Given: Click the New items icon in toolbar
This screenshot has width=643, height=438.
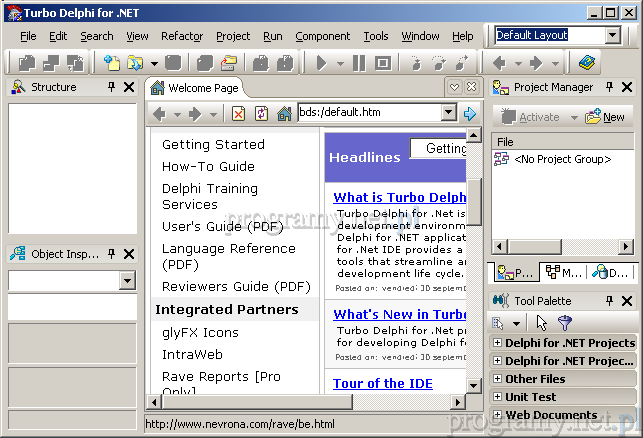Looking at the screenshot, I should 111,63.
